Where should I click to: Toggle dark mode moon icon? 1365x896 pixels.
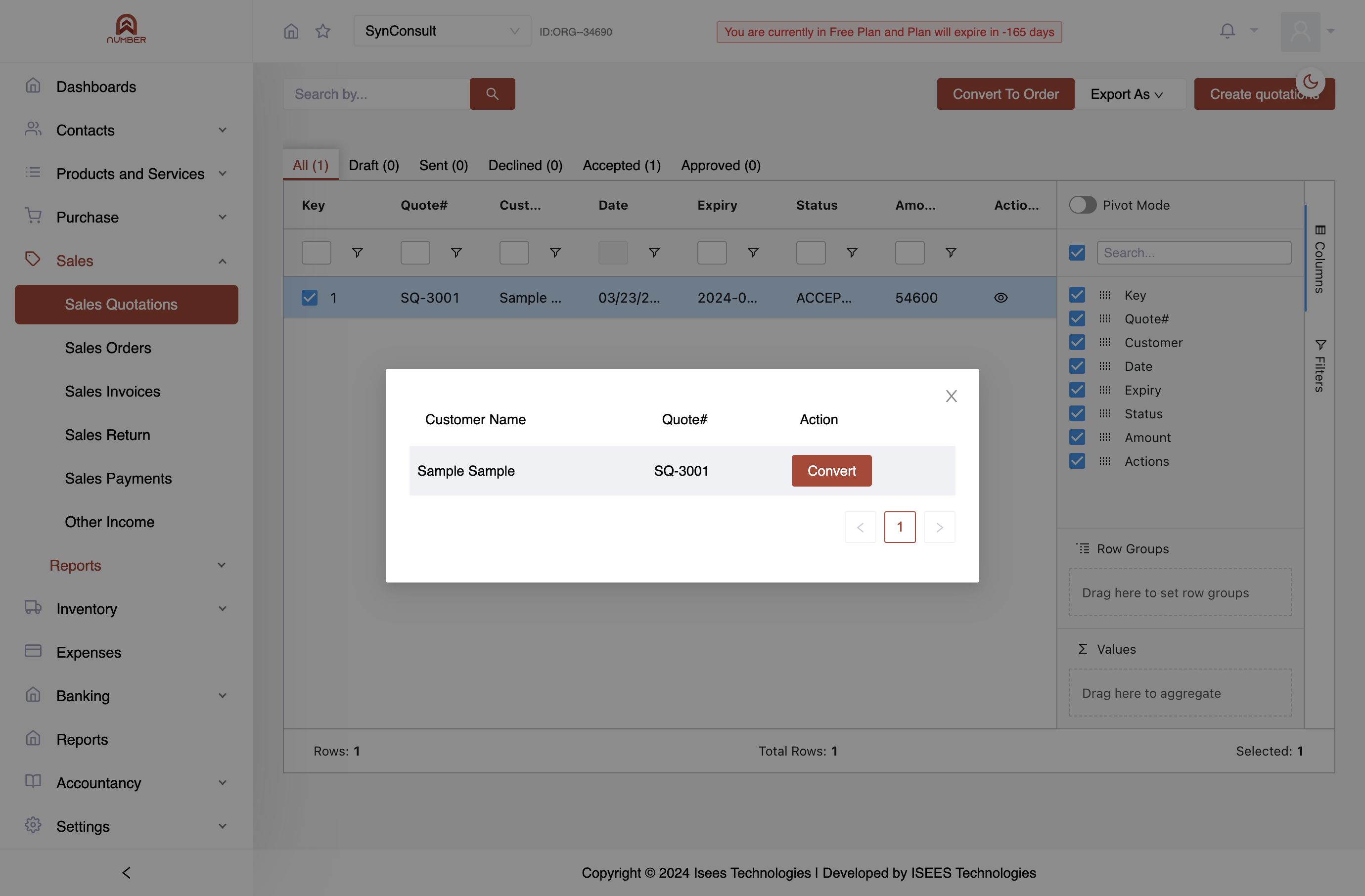pyautogui.click(x=1310, y=82)
